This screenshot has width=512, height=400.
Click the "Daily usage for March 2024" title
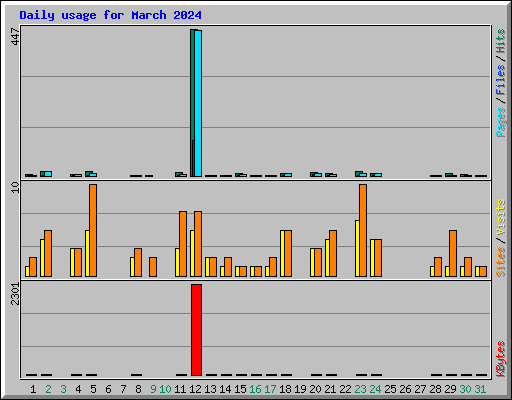coord(110,15)
